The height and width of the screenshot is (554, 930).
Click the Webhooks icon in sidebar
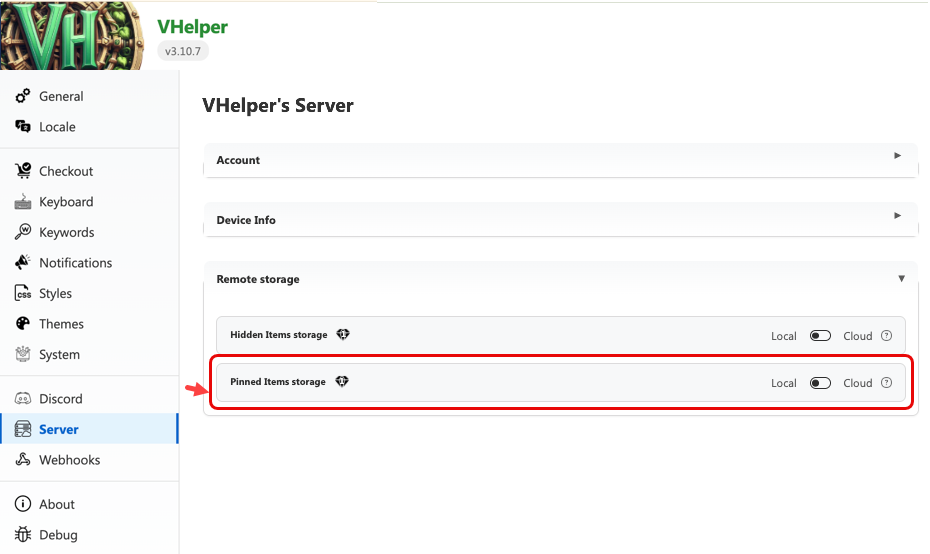tap(22, 460)
